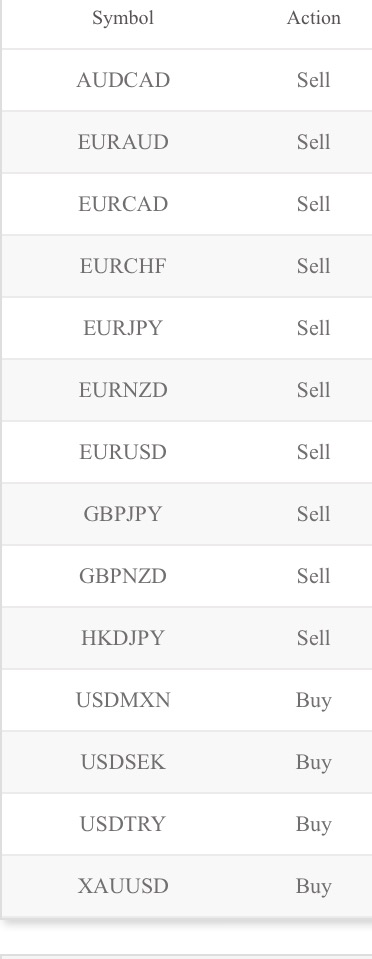Open the USDMXN symbol entry

(x=123, y=700)
